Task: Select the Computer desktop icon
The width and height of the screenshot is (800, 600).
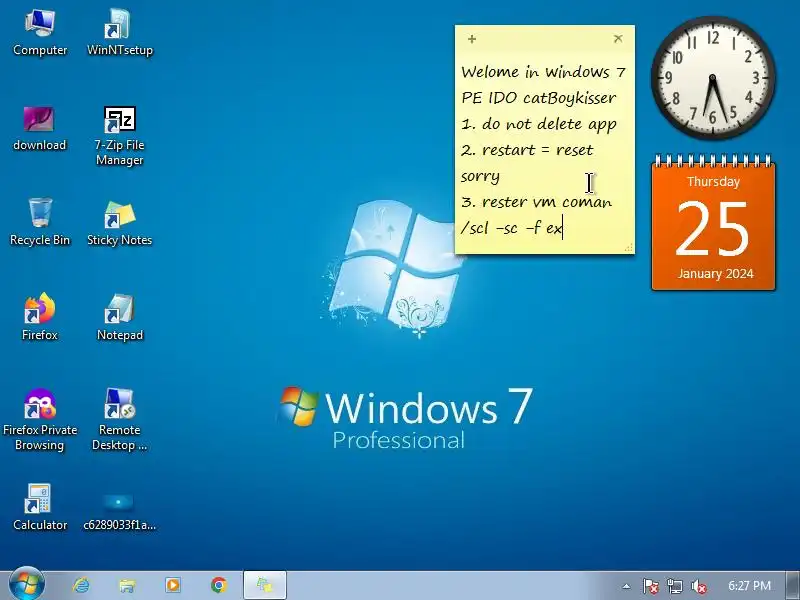Action: coord(40,32)
